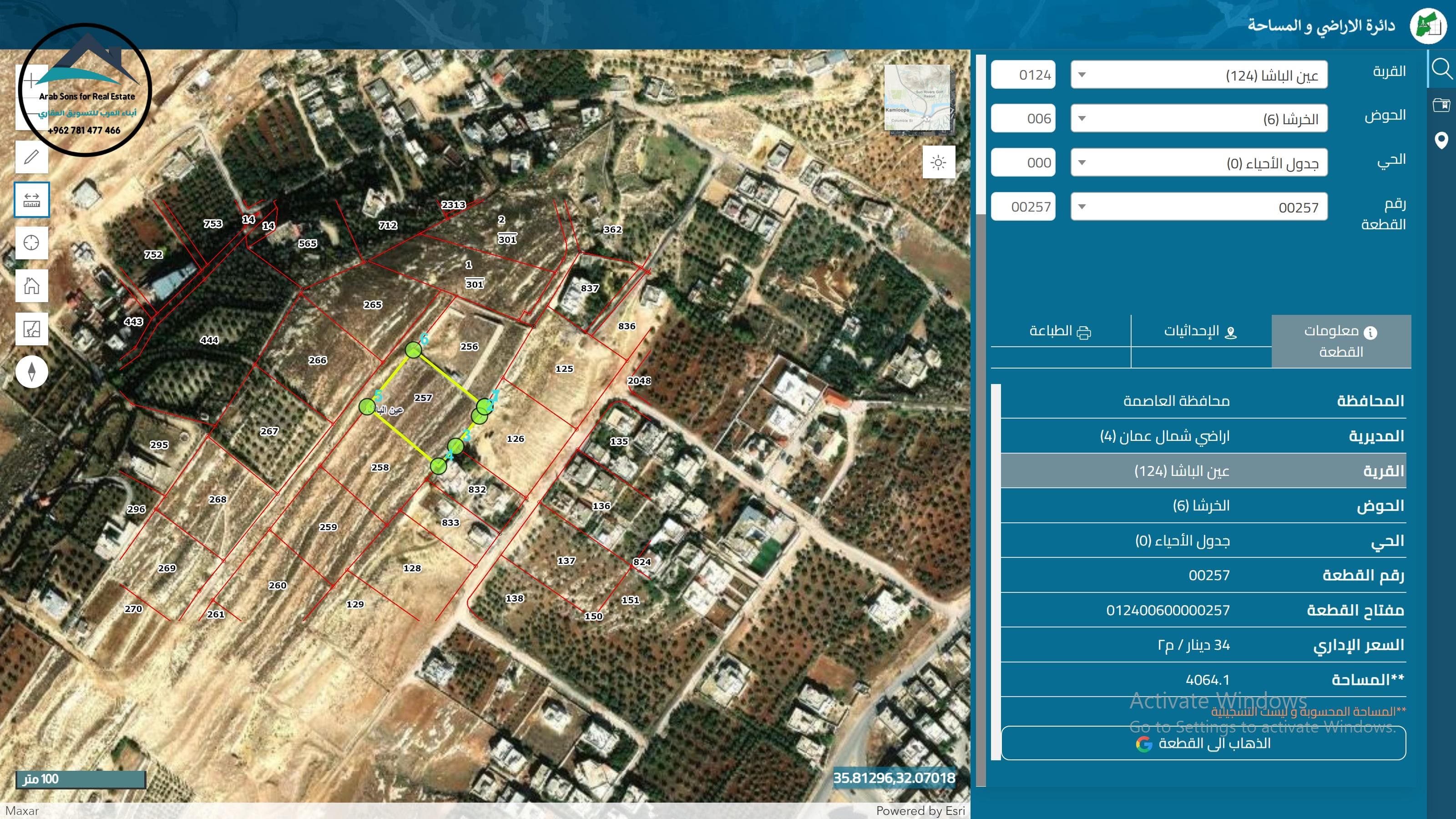This screenshot has height=819, width=1456.
Task: Click the home extent icon
Action: coord(32,285)
